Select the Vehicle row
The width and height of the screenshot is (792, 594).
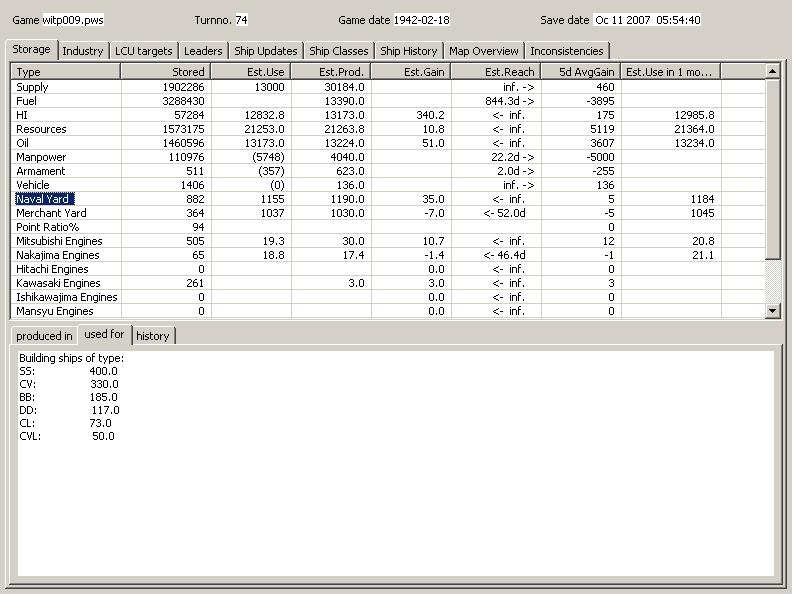(388, 185)
